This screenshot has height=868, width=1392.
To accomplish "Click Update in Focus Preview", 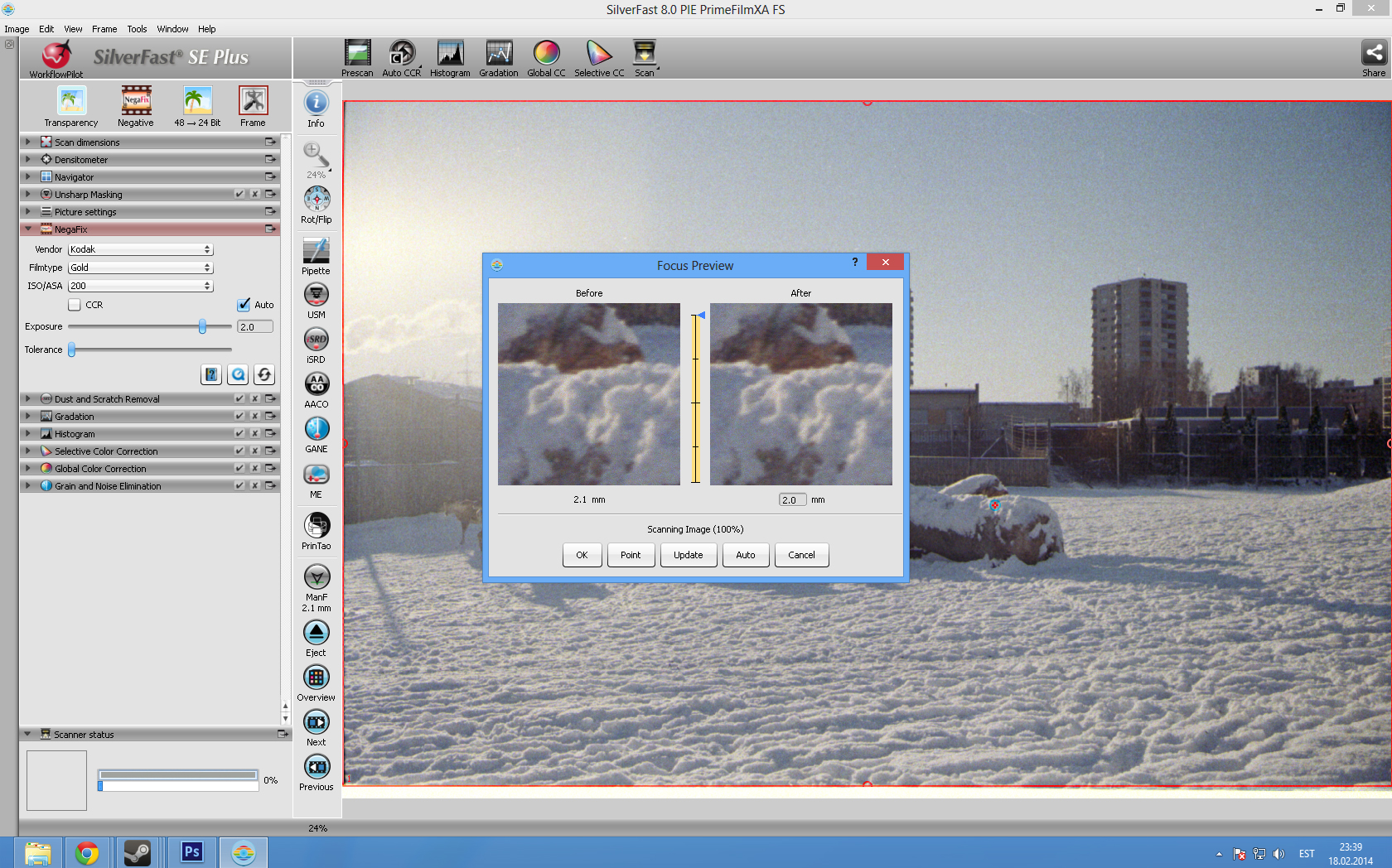I will coord(689,555).
